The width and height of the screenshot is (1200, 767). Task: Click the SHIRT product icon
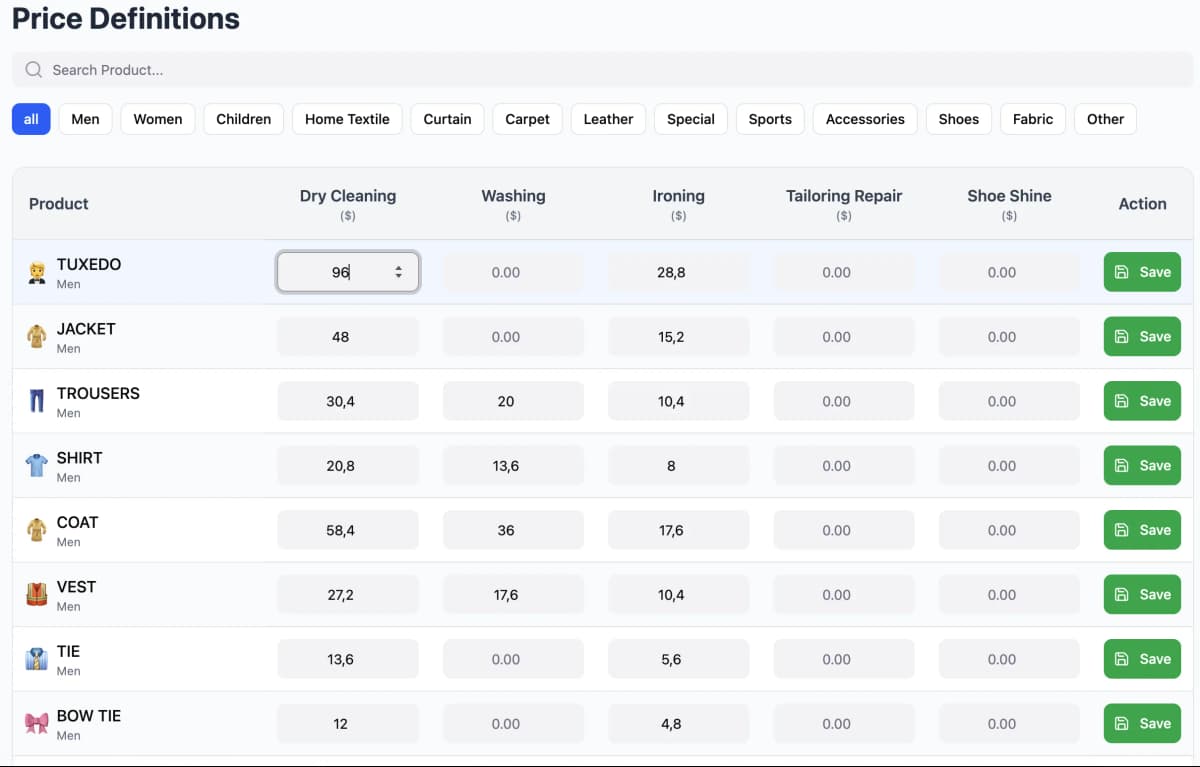point(37,466)
